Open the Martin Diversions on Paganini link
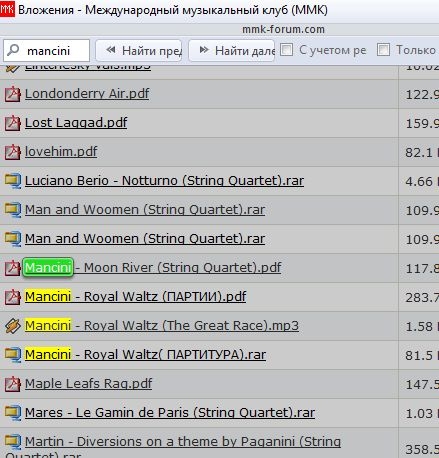The width and height of the screenshot is (439, 458). pos(173,447)
